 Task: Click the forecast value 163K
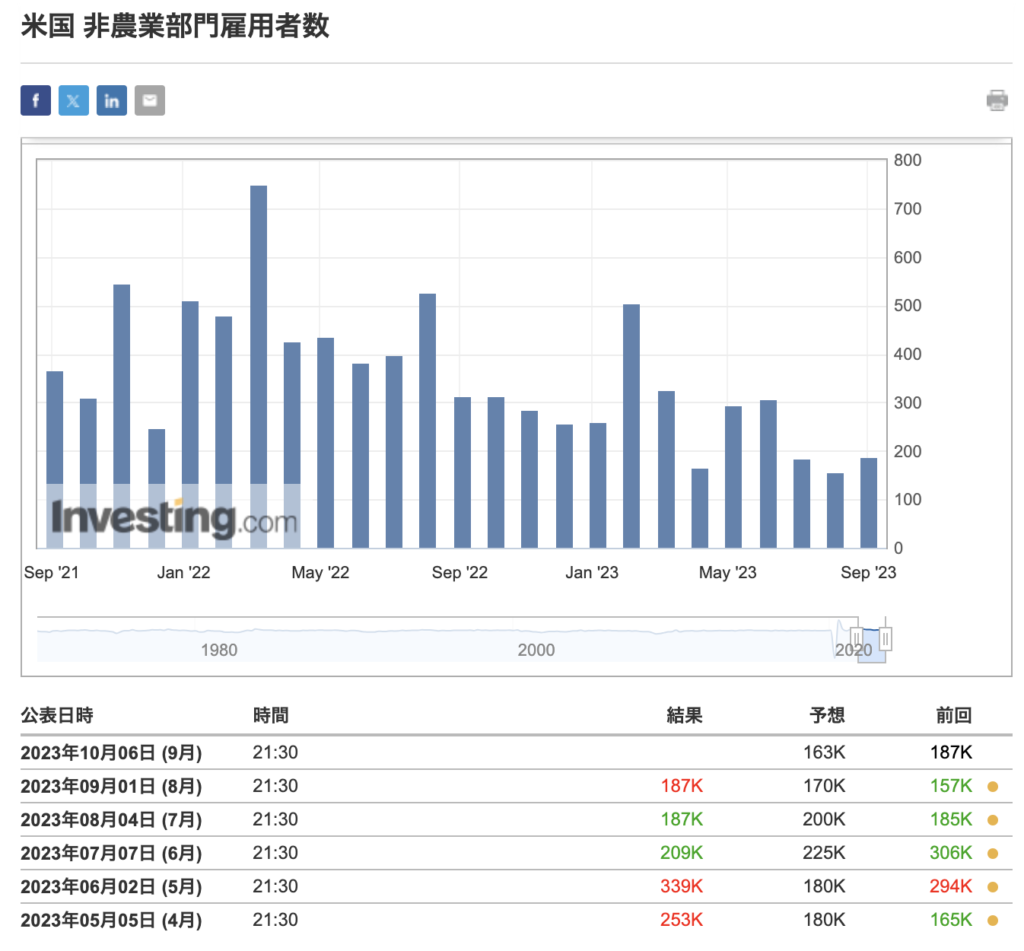[x=824, y=752]
